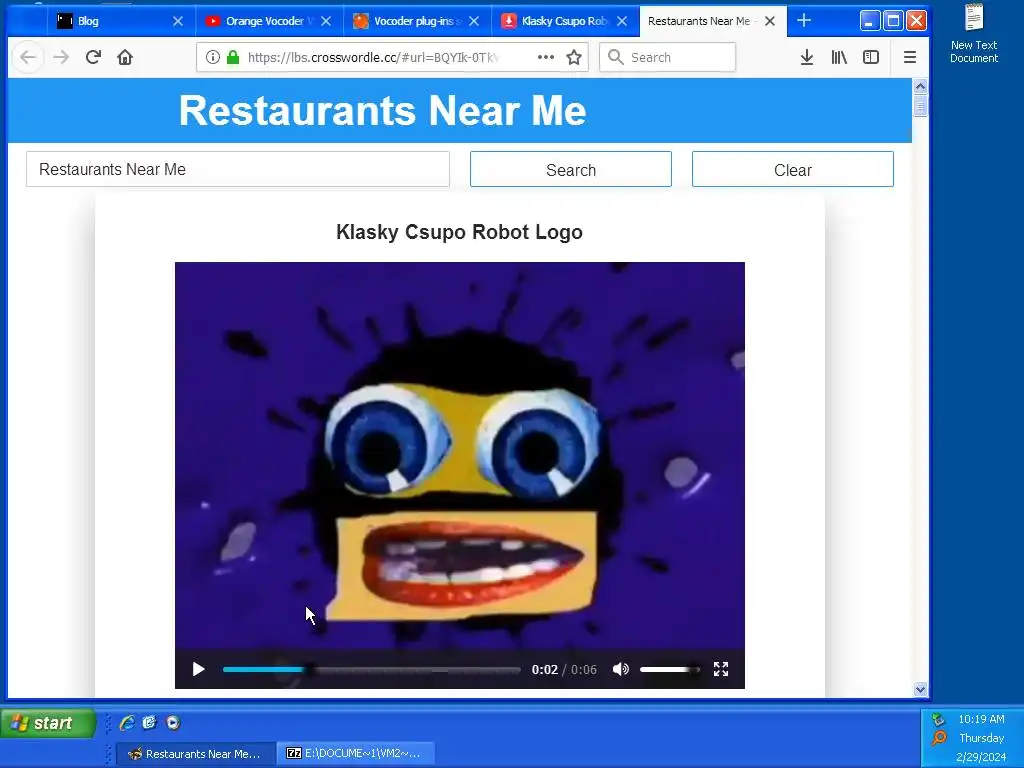Open the Firefox hamburger menu
Viewport: 1024px width, 768px height.
click(x=909, y=57)
